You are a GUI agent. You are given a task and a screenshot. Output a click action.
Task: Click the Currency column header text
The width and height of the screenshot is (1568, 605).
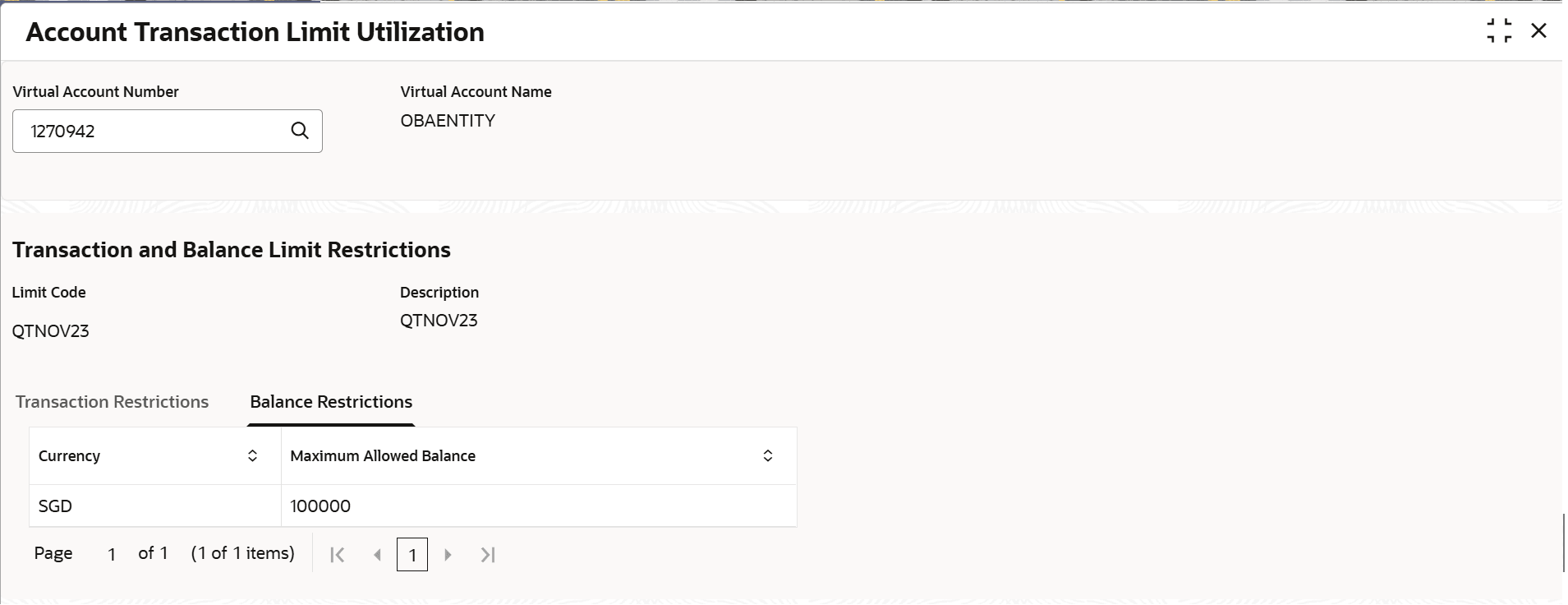coord(69,456)
